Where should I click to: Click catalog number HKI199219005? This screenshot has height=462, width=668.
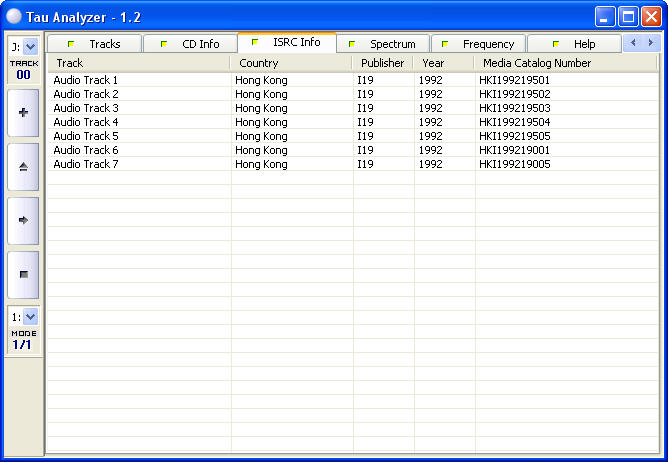514,164
